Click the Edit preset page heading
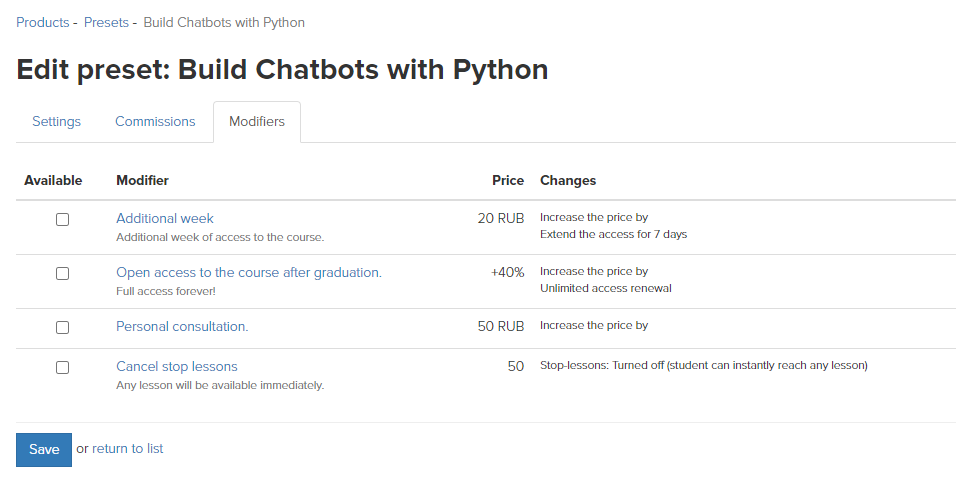Viewport: 969px width, 488px height. coord(282,69)
